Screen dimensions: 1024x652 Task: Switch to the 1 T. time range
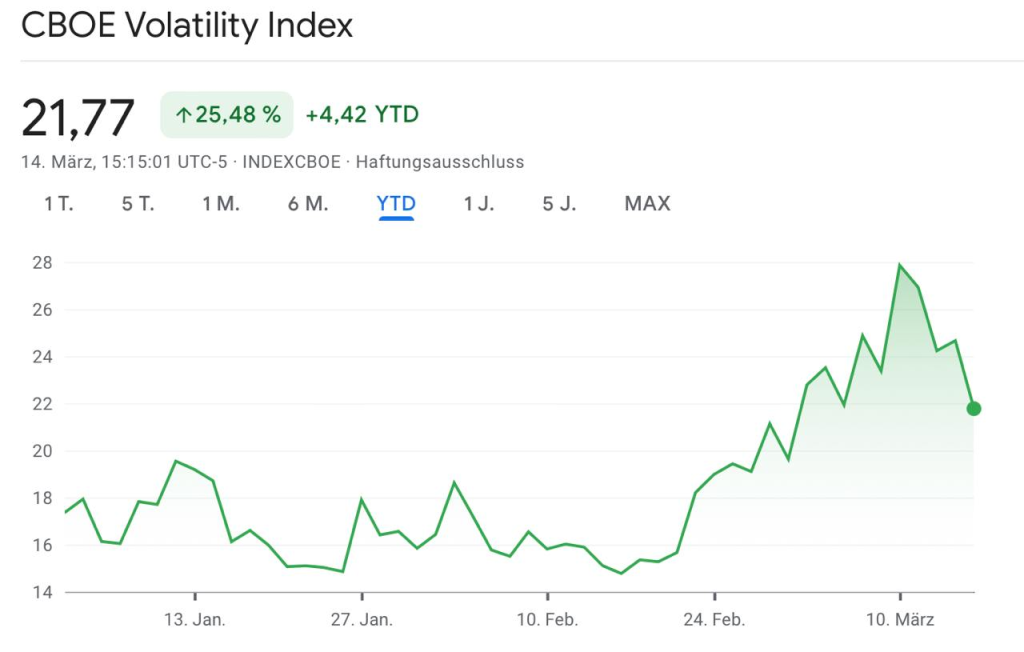(x=59, y=204)
